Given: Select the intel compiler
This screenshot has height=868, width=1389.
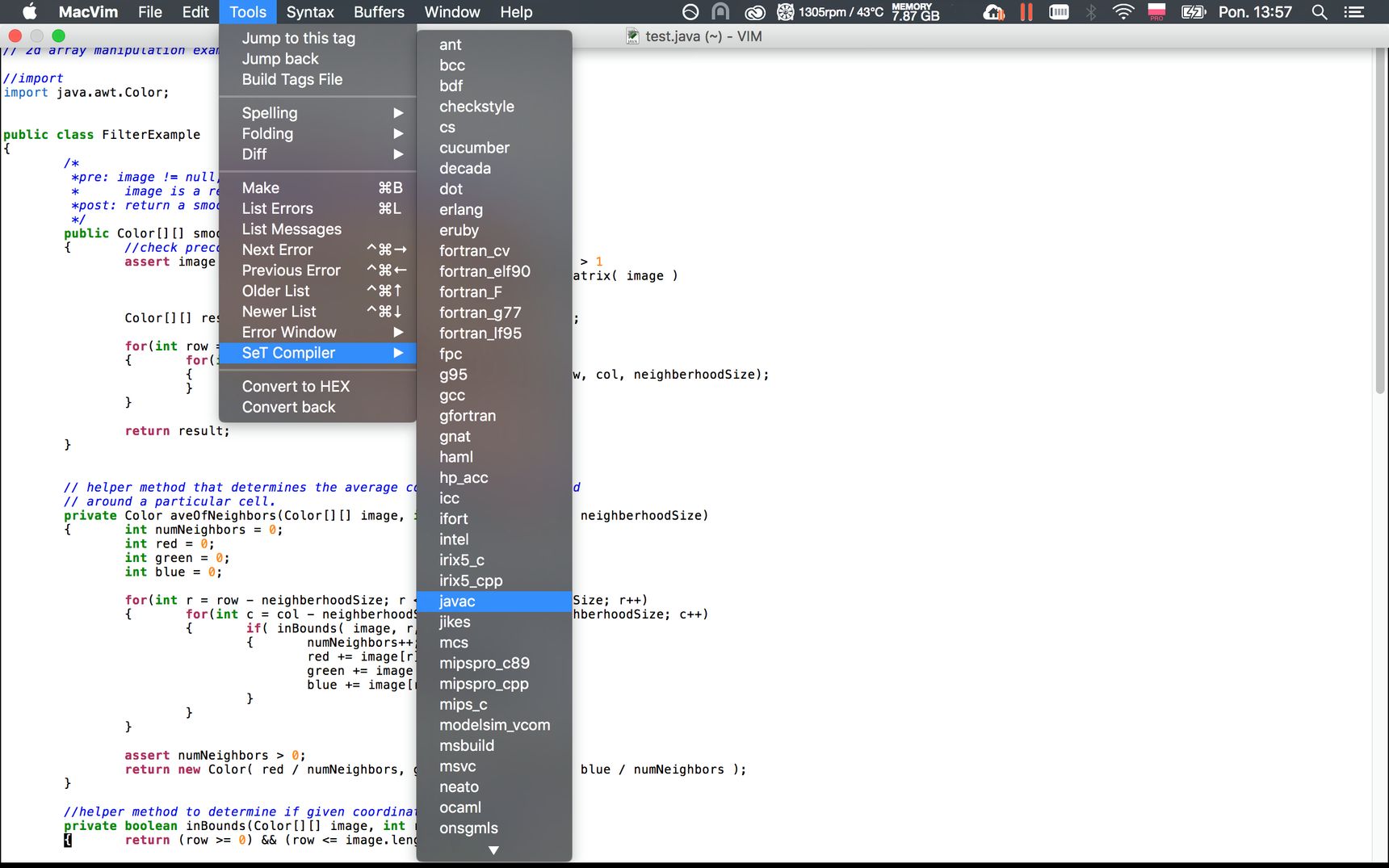Looking at the screenshot, I should (494, 539).
